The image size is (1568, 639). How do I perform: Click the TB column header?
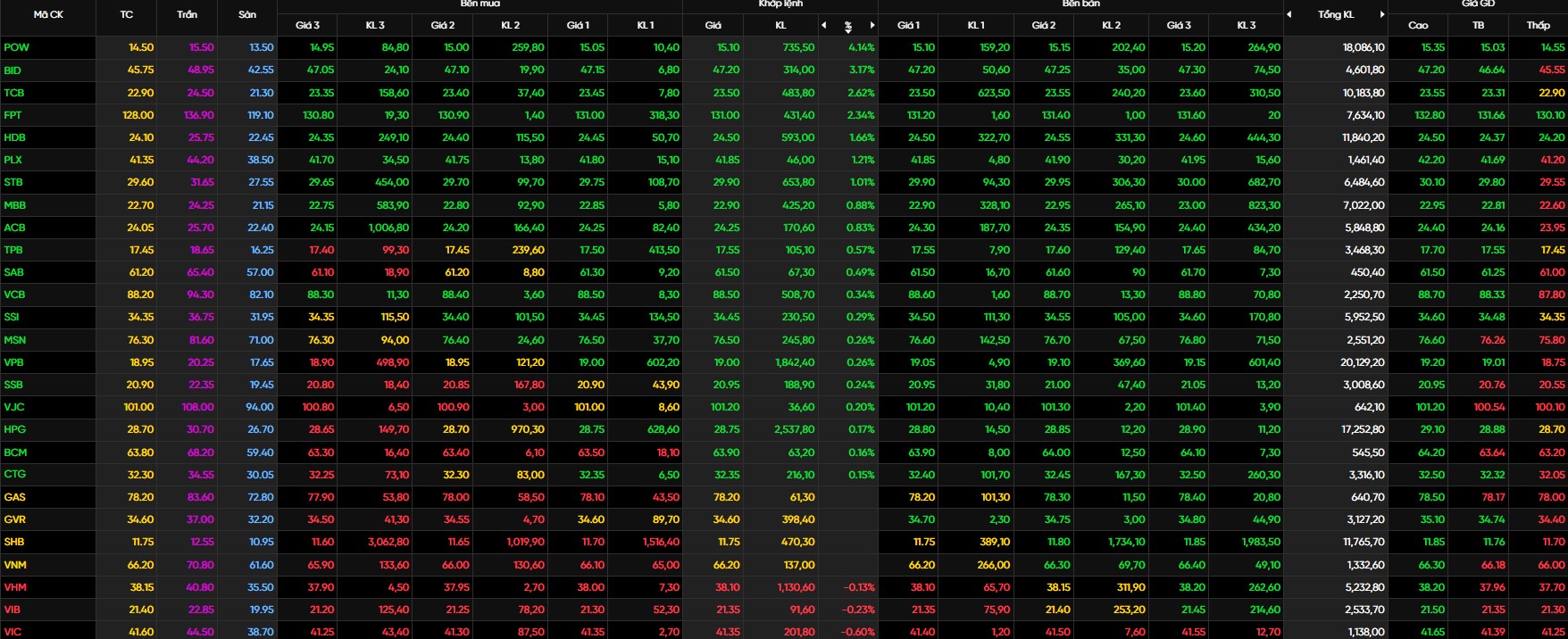click(x=1478, y=25)
